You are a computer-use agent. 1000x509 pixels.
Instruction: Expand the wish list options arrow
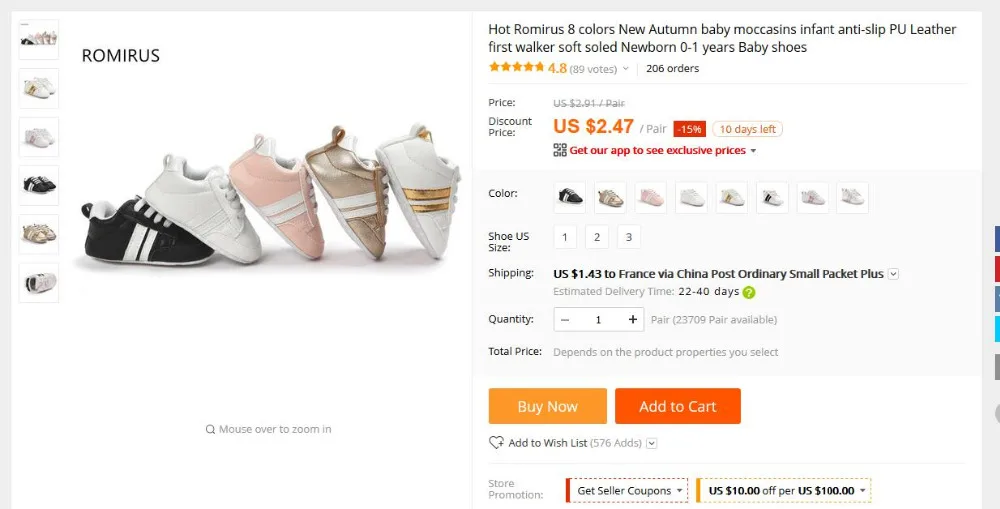[652, 443]
